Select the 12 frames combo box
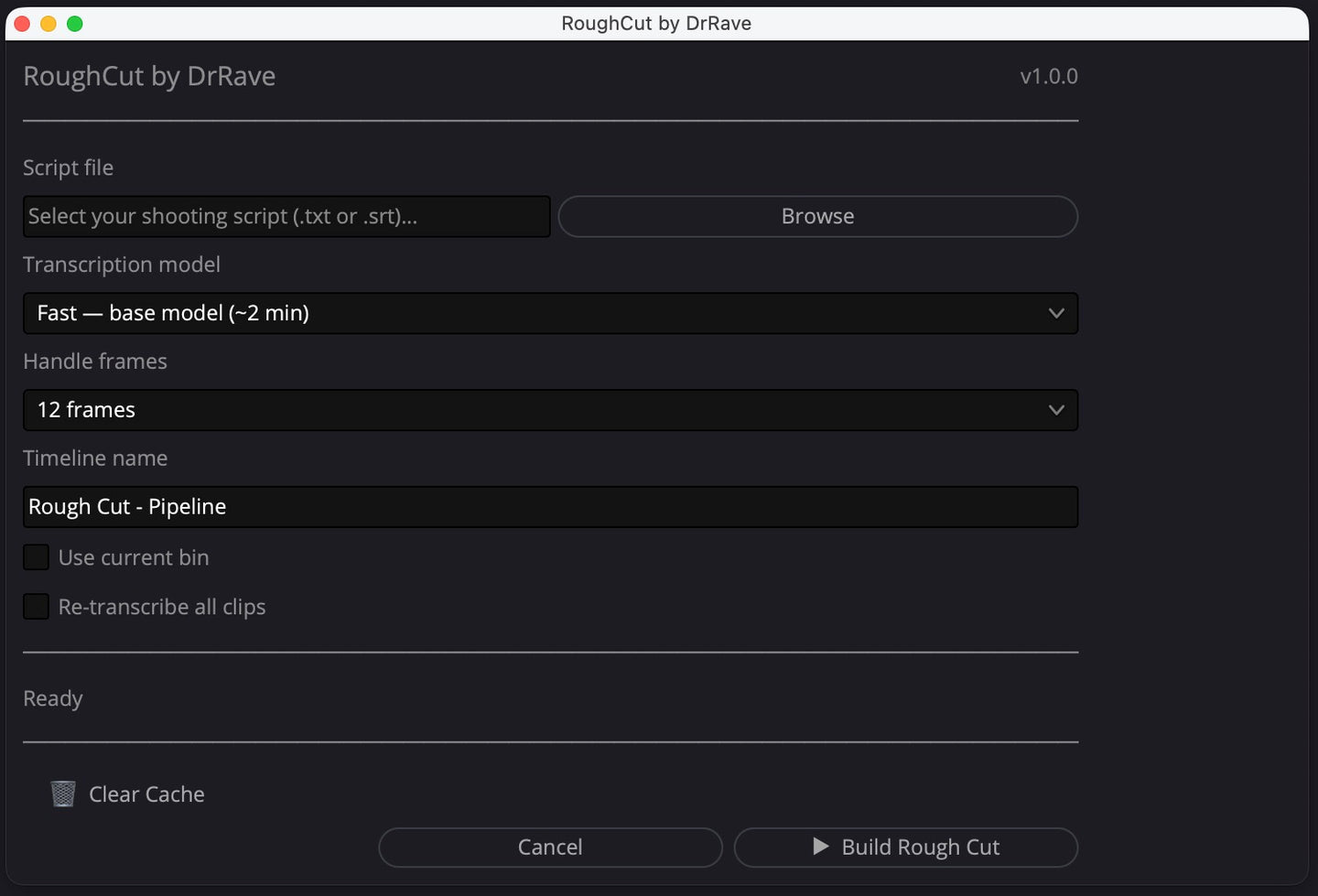This screenshot has width=1318, height=896. pos(550,410)
